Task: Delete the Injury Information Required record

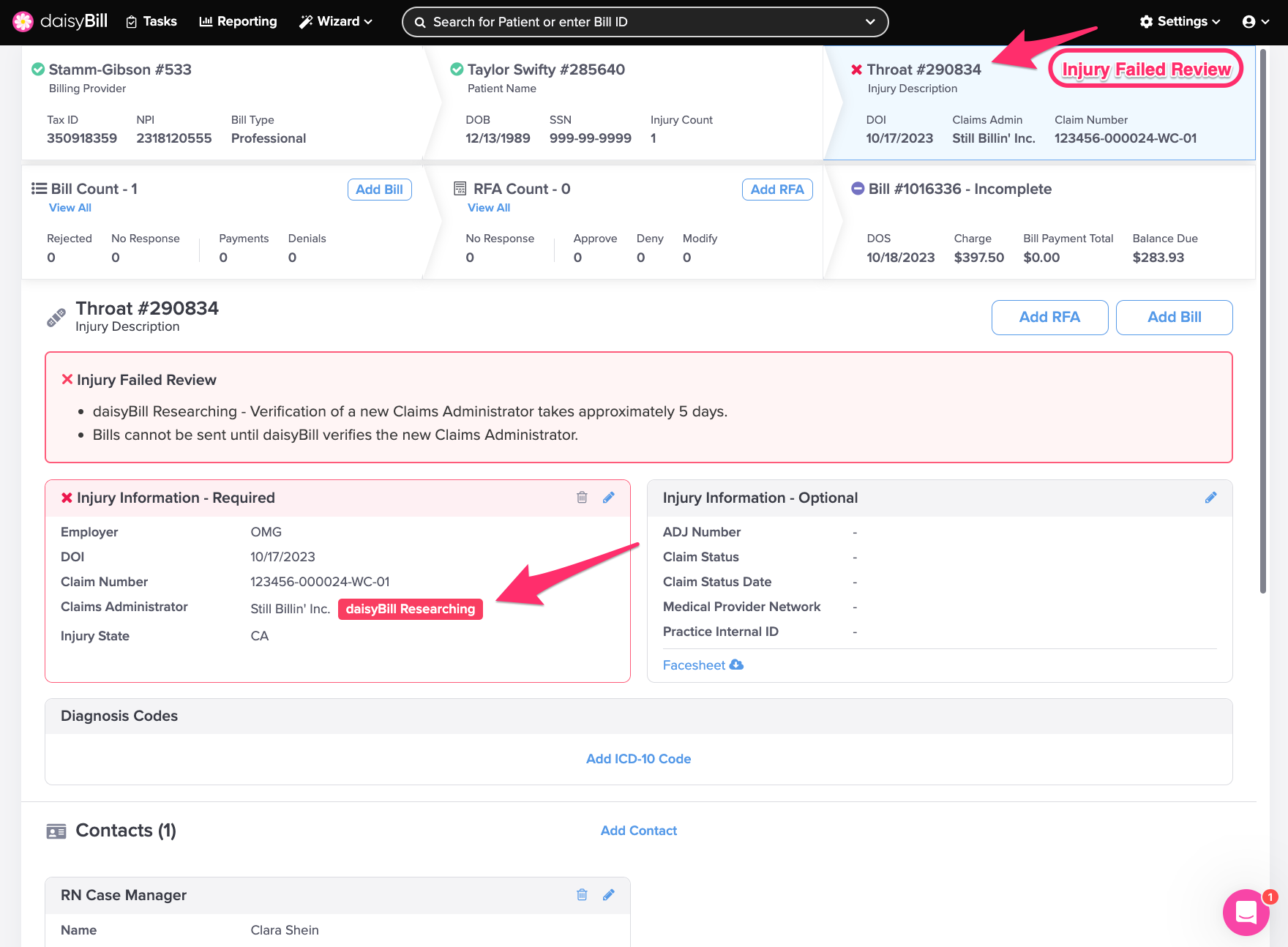Action: [582, 498]
